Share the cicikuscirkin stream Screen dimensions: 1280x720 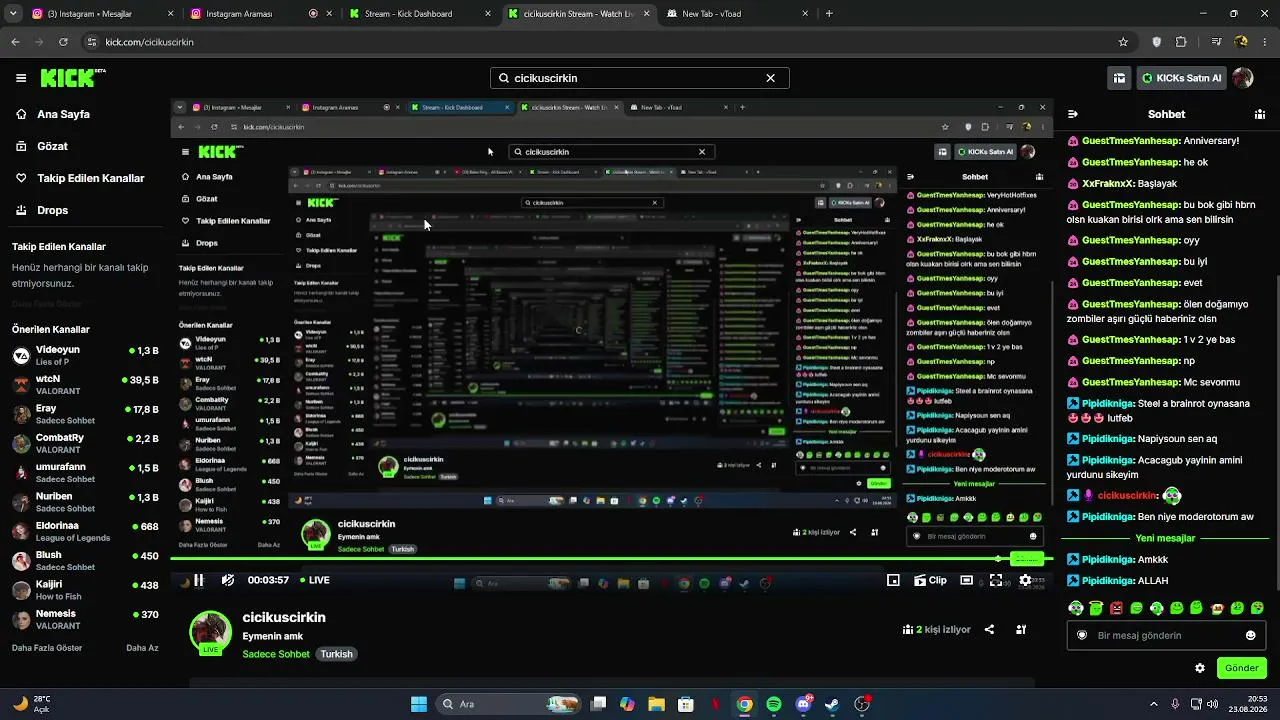(x=989, y=630)
